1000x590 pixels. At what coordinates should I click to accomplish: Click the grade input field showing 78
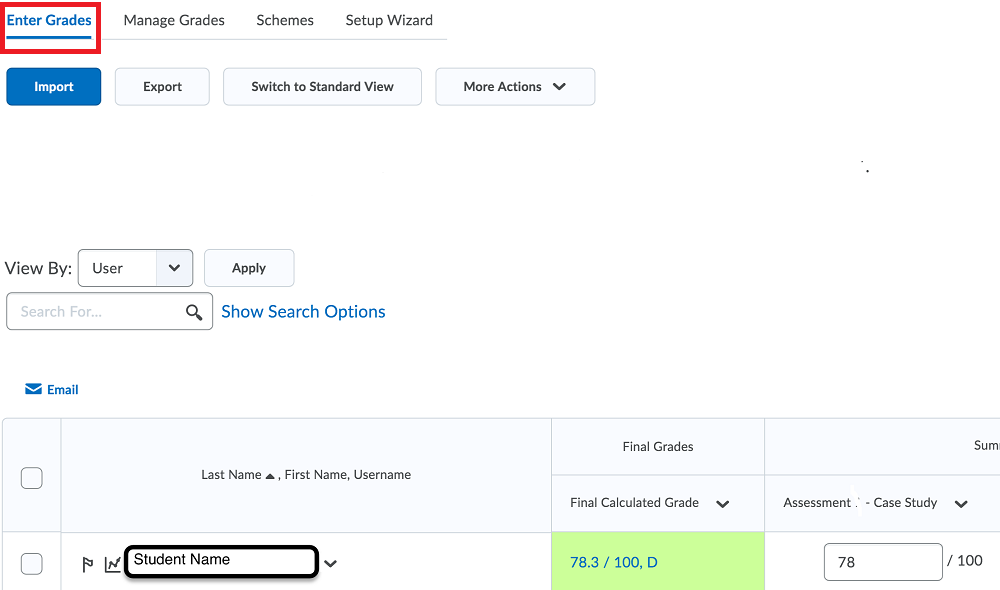click(x=882, y=562)
